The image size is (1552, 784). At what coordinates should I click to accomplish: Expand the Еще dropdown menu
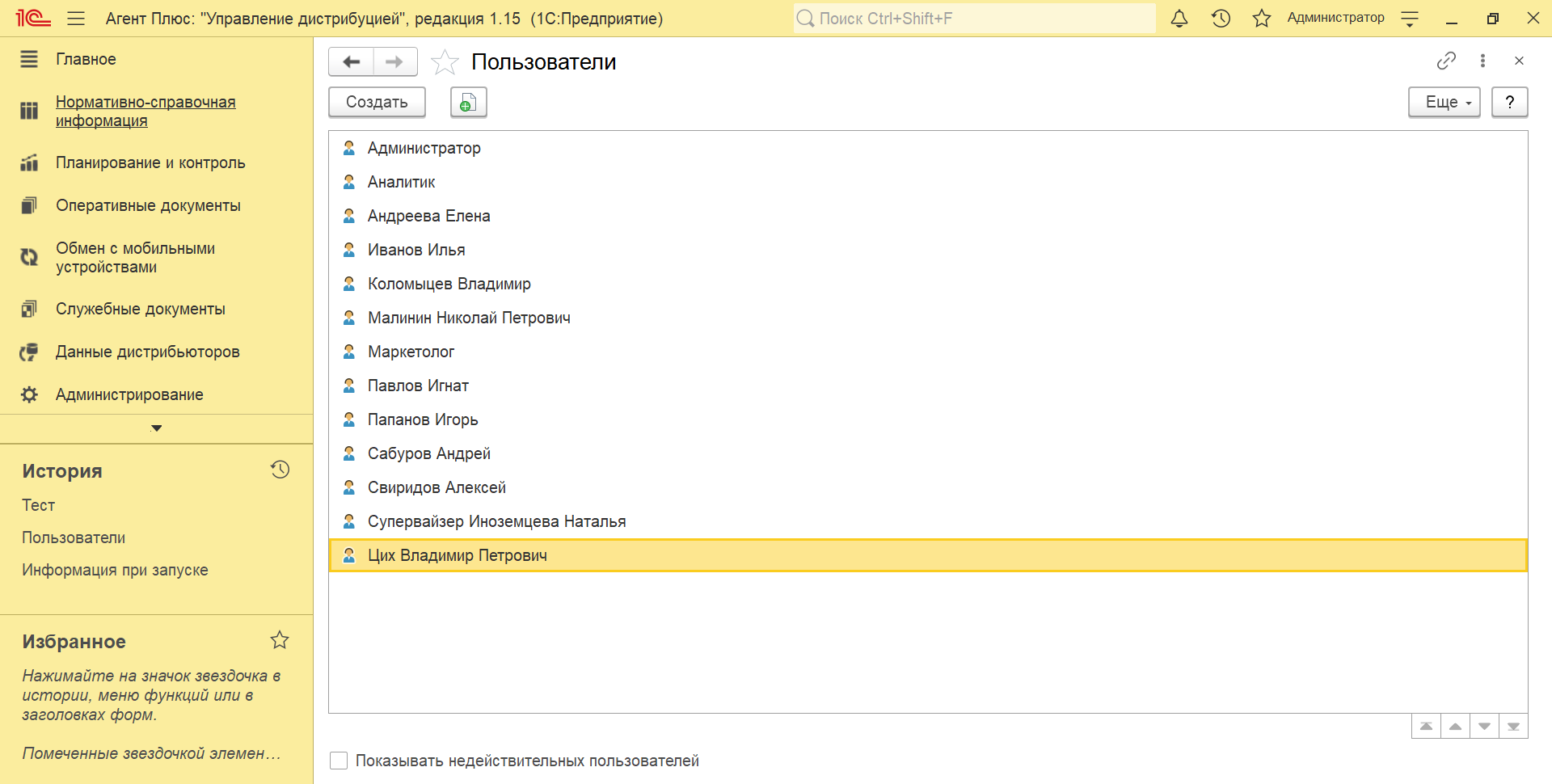(x=1444, y=103)
